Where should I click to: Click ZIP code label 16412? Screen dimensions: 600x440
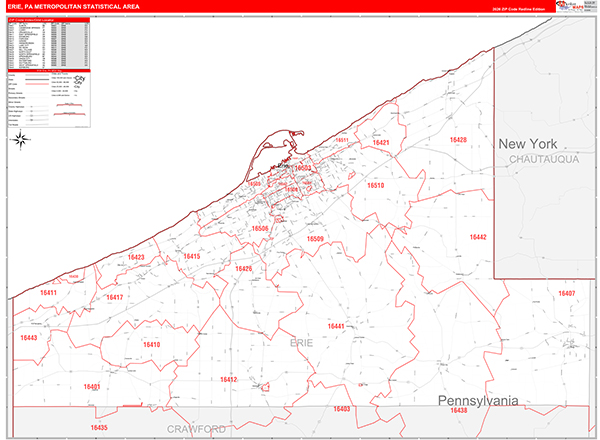pyautogui.click(x=228, y=380)
